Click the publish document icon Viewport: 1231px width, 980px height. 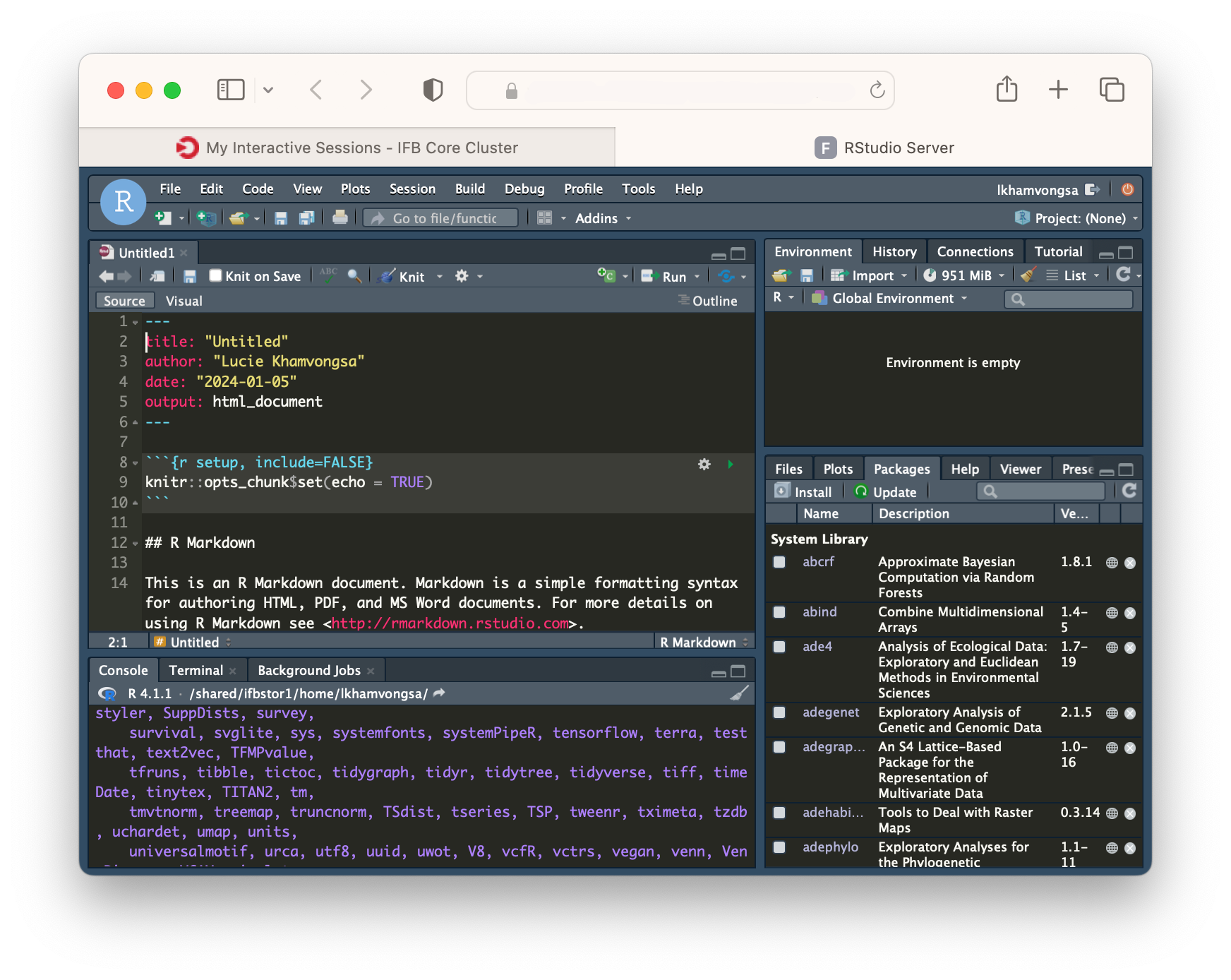[726, 276]
